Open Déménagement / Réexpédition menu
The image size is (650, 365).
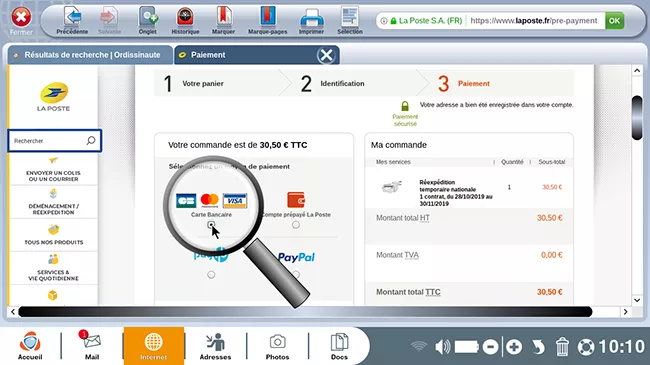[53, 202]
